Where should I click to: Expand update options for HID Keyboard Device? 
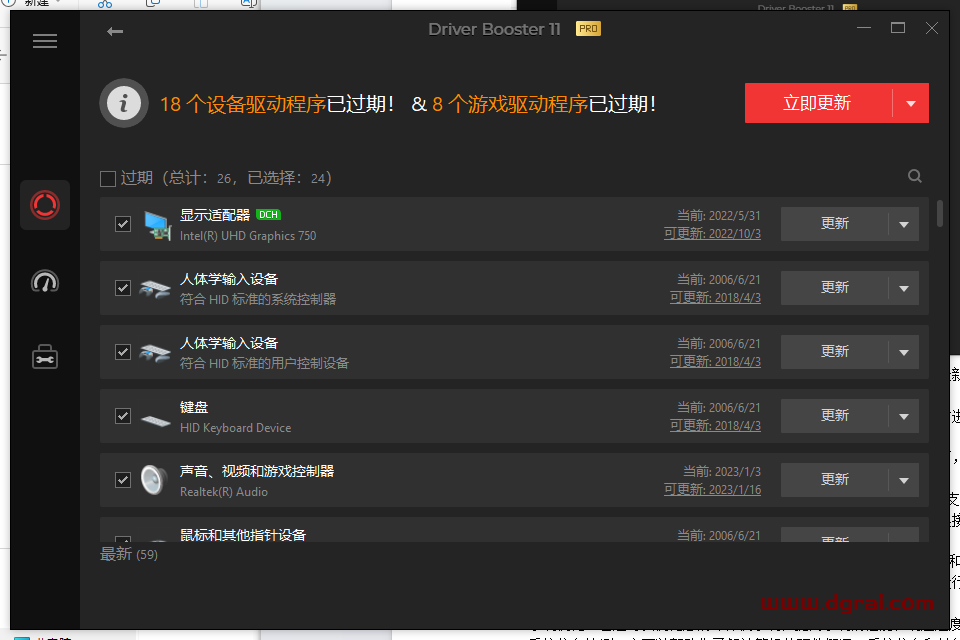904,416
